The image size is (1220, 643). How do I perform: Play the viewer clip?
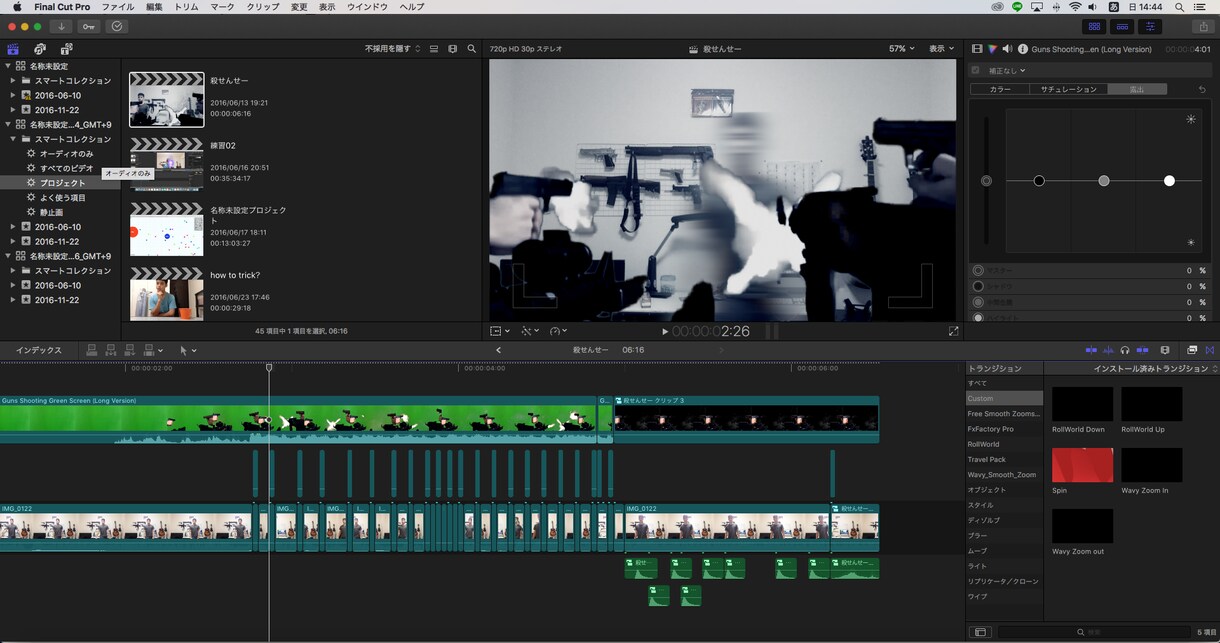665,331
